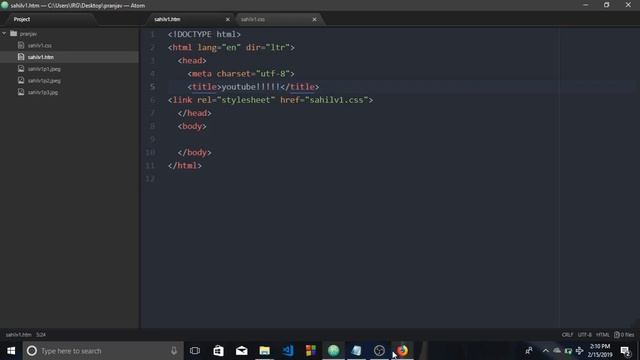
Task: Switch to the sahilv1.htm editor tab
Action: click(167, 19)
